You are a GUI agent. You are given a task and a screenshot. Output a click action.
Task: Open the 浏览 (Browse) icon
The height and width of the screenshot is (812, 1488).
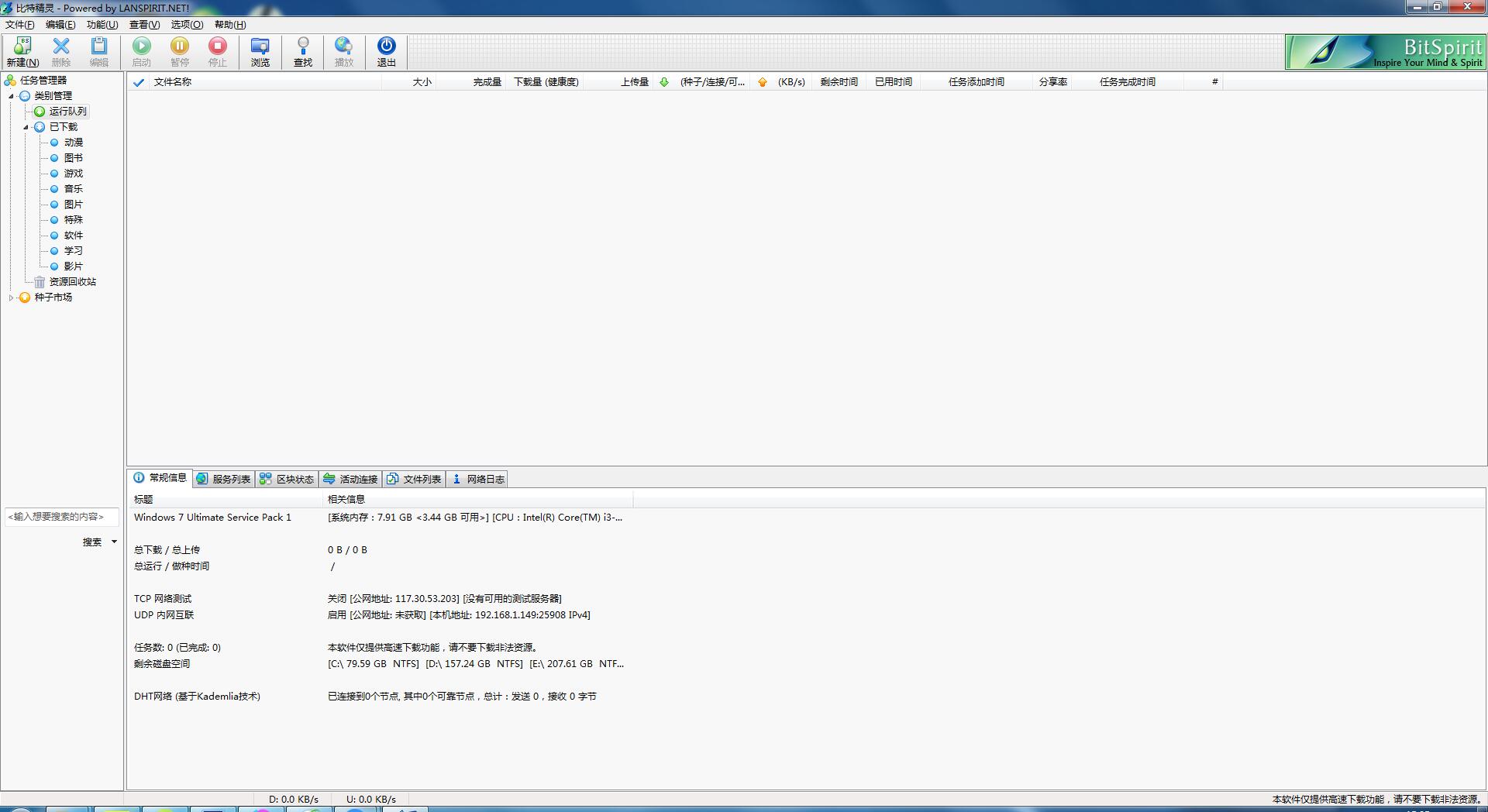click(x=260, y=51)
